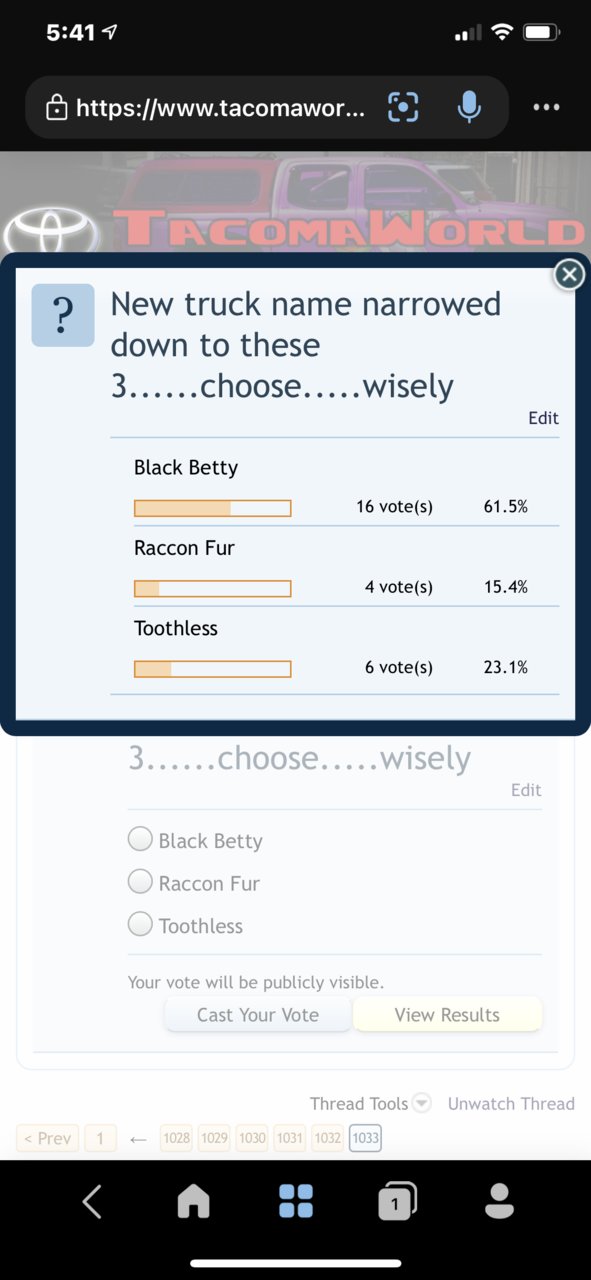591x1280 pixels.
Task: Tap the QR scan icon in address bar
Action: 402,107
